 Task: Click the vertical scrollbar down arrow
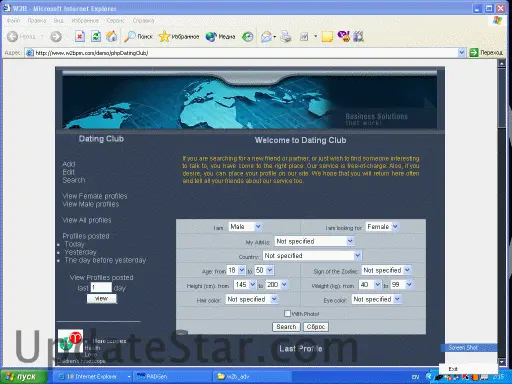[x=502, y=361]
